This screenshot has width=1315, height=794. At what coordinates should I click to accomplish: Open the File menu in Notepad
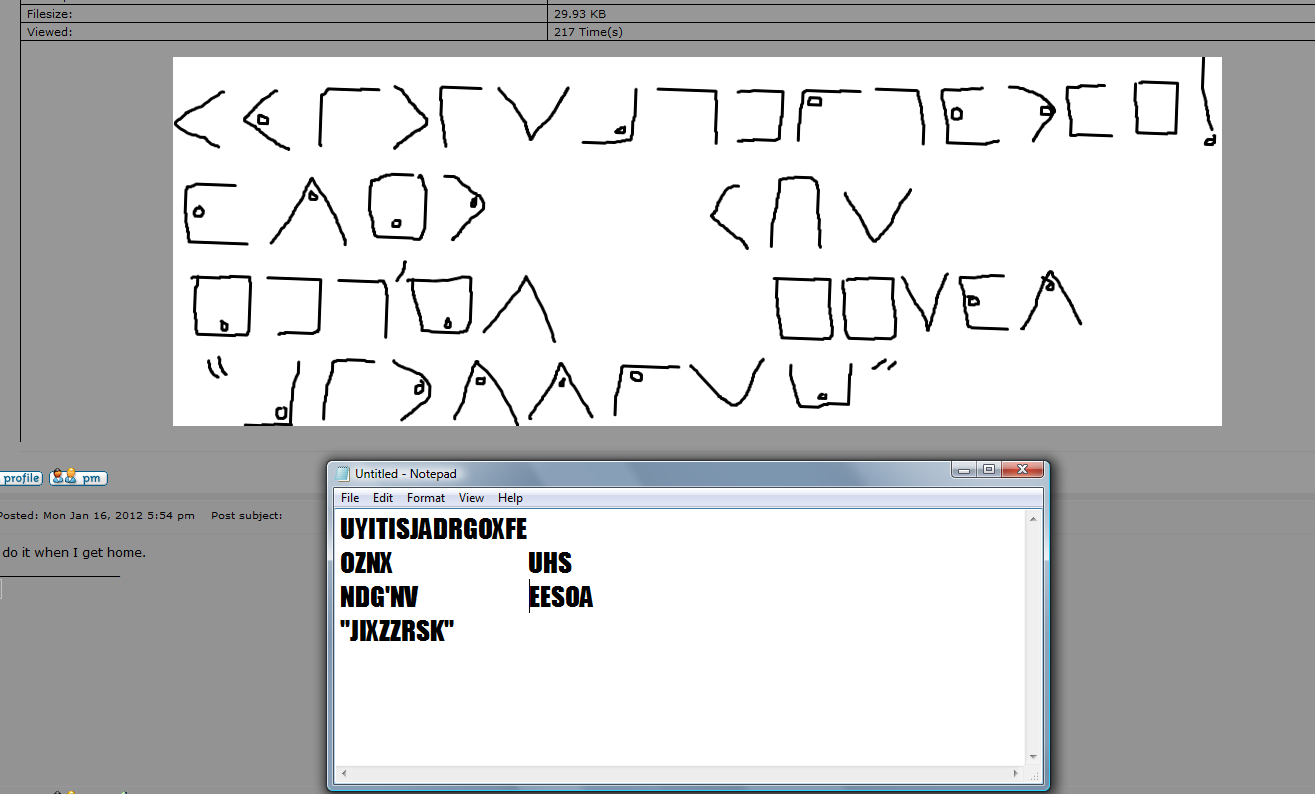349,497
